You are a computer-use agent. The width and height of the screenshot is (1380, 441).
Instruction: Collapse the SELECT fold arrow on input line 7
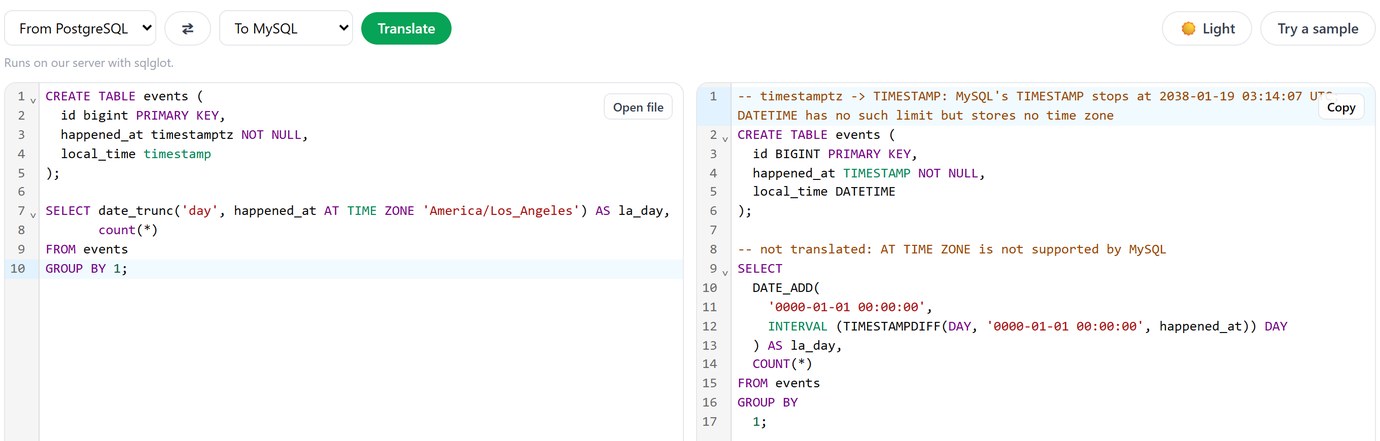click(x=33, y=213)
